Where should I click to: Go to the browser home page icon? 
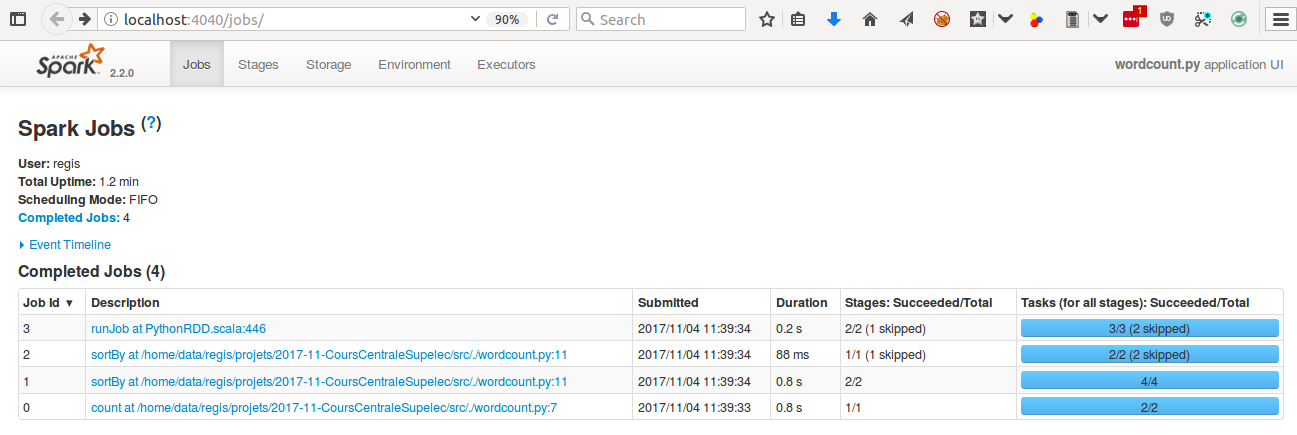point(870,19)
